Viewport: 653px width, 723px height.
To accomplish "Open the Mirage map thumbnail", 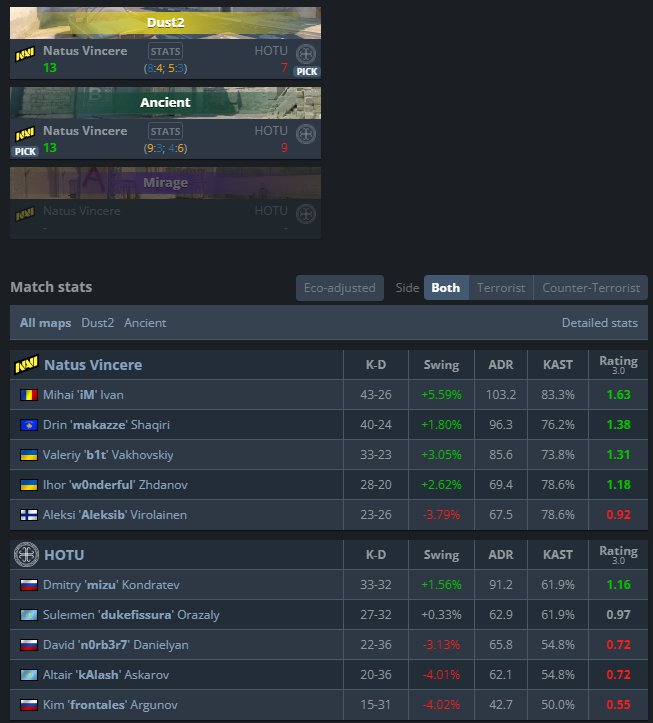I will coord(165,183).
